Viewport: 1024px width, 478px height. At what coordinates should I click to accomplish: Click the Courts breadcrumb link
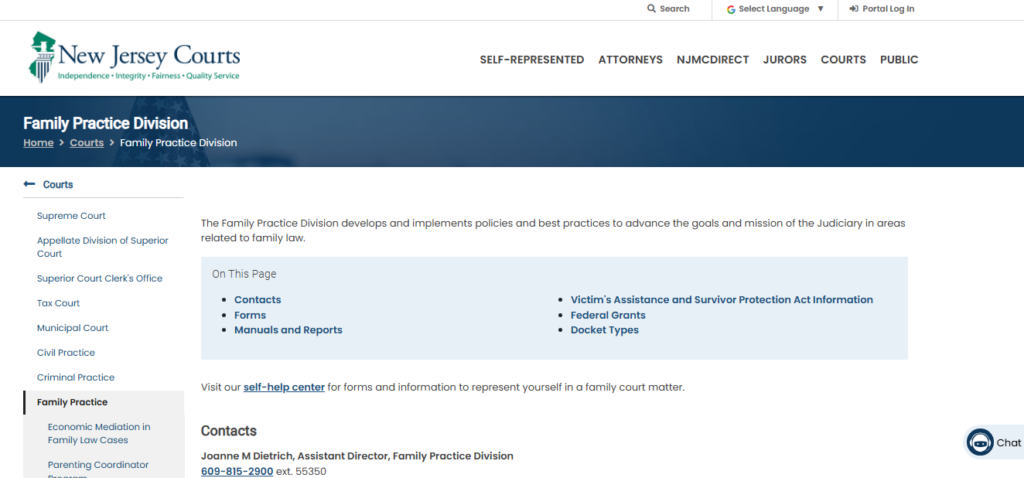coord(87,143)
